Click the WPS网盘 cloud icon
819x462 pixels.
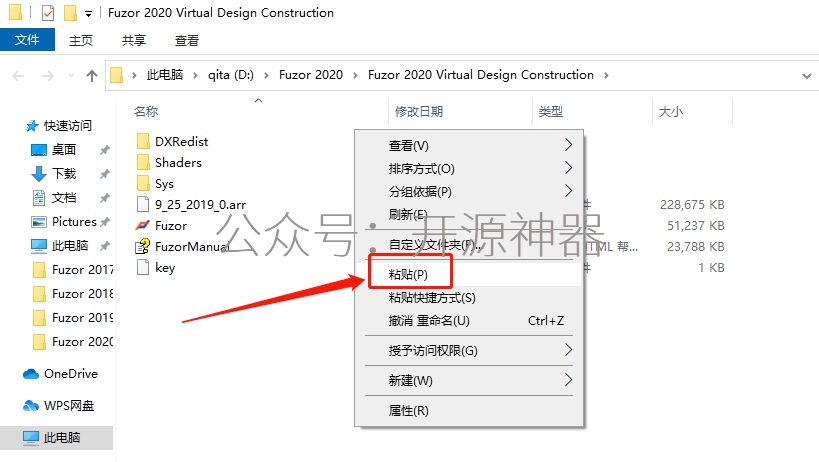(31, 406)
